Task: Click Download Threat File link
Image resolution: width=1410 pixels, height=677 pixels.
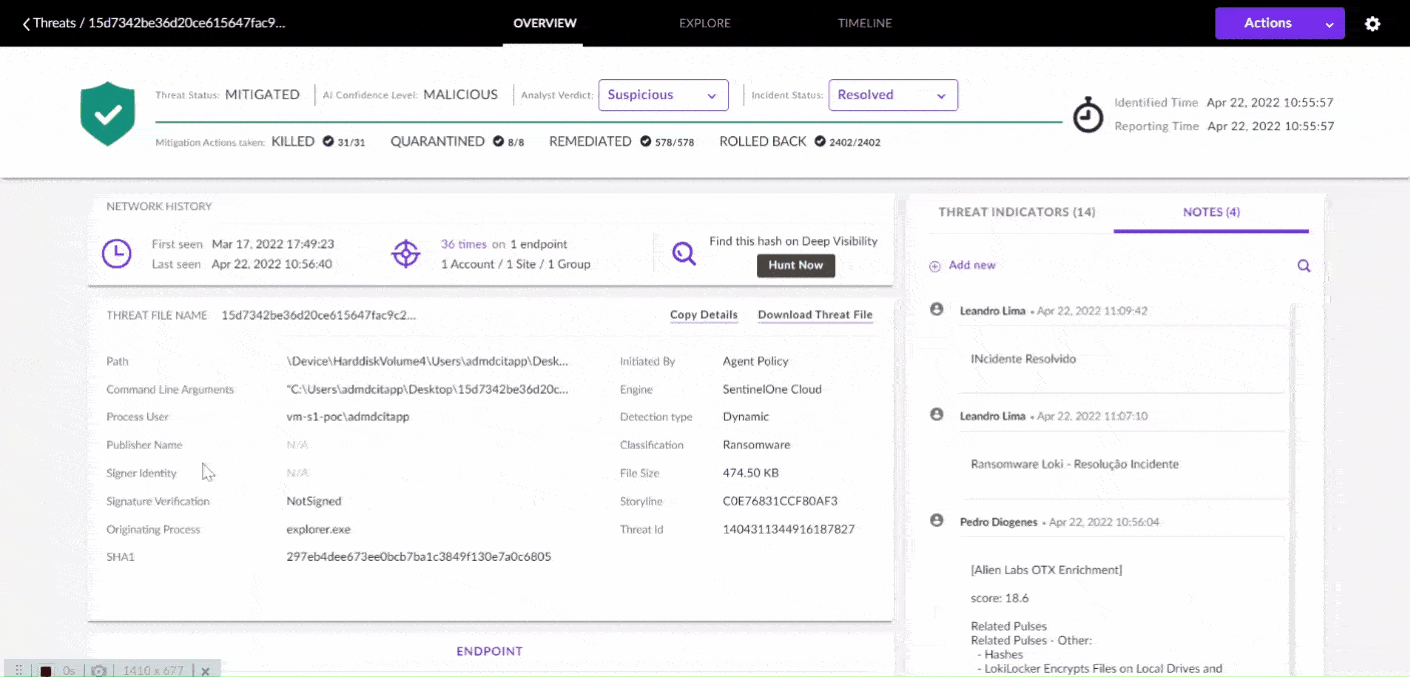Action: click(815, 315)
